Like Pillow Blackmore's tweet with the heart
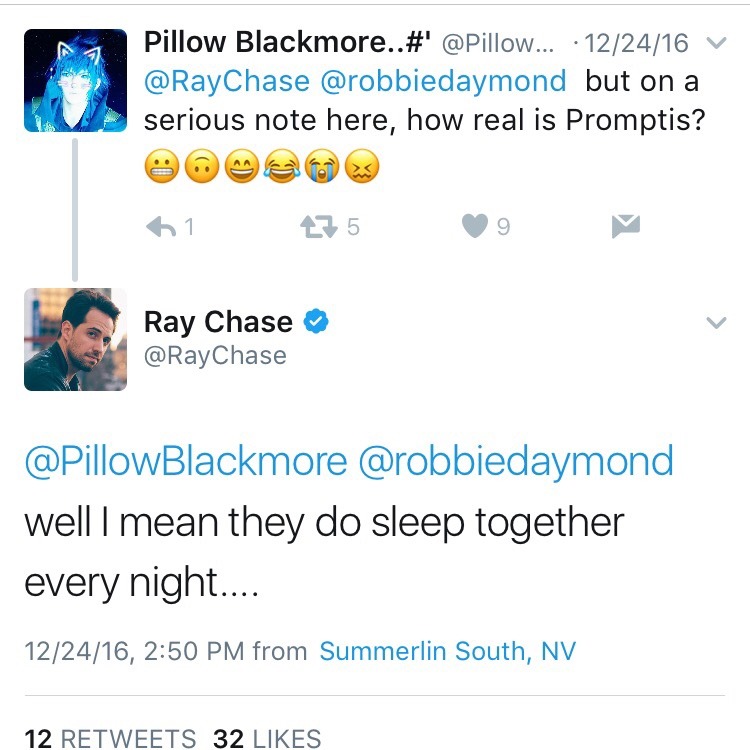This screenshot has height=750, width=750. pyautogui.click(x=474, y=227)
